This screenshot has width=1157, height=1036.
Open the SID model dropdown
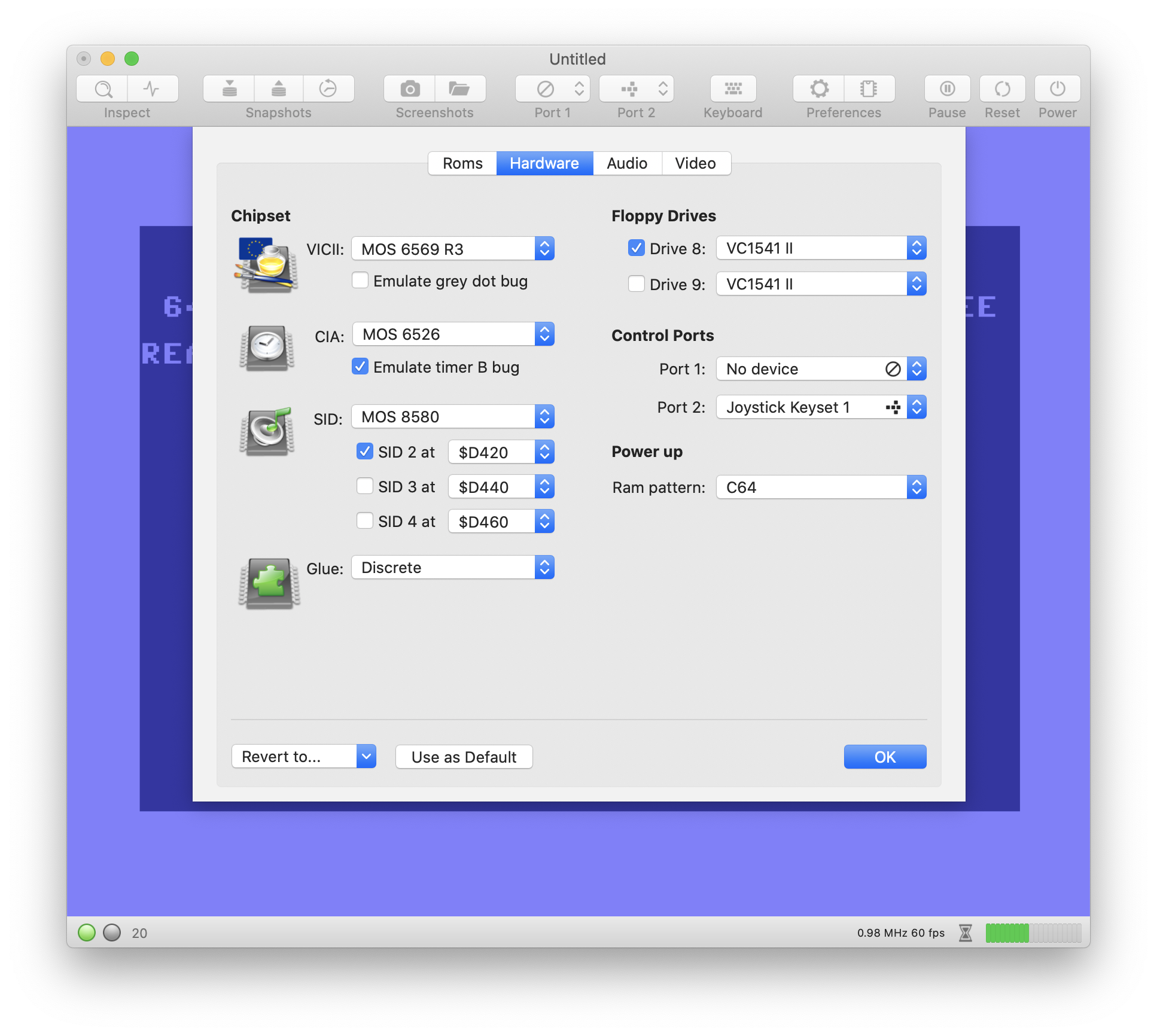(453, 417)
